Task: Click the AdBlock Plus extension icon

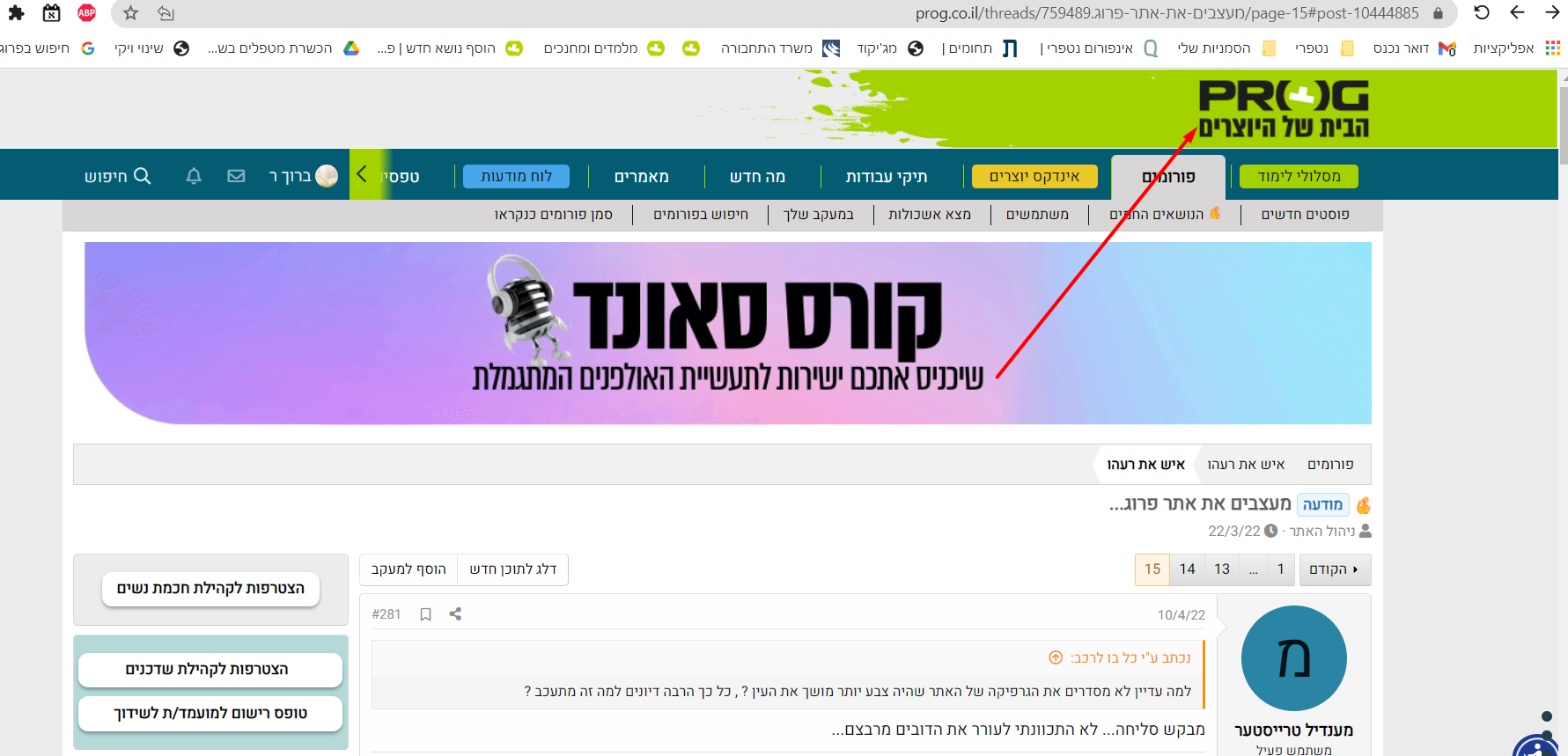Action: [x=86, y=12]
